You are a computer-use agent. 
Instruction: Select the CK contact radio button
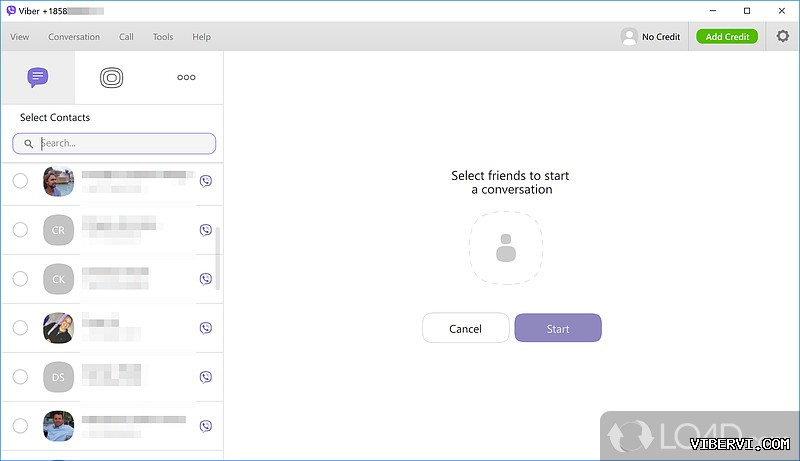coord(20,279)
